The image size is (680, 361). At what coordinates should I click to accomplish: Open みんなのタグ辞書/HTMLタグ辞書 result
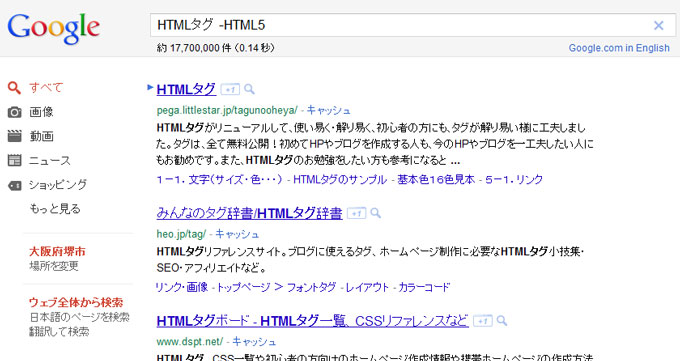[249, 213]
